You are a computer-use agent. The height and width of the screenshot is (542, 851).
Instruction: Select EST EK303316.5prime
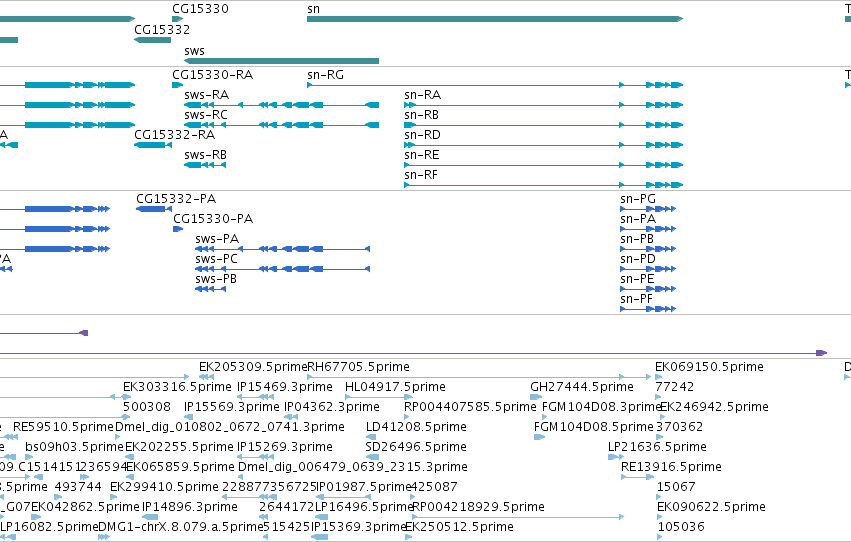126,397
